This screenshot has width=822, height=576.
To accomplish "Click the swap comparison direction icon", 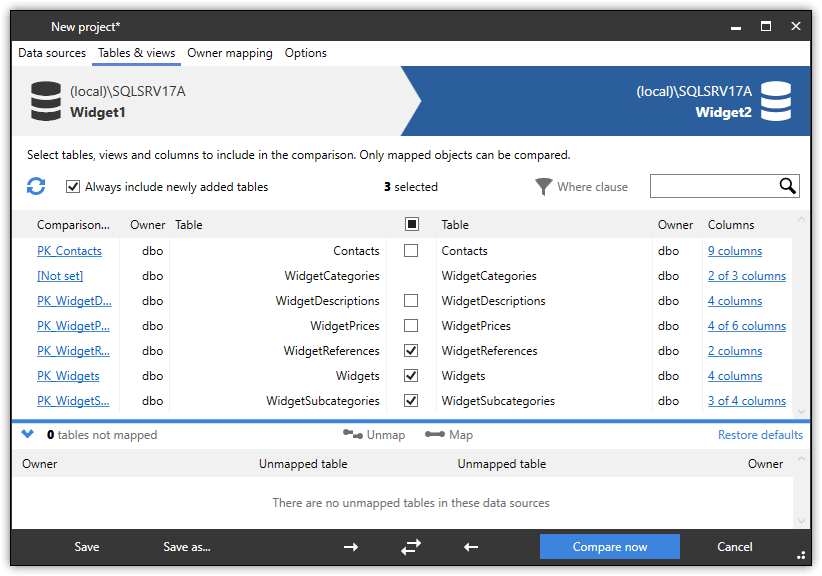I will 410,547.
